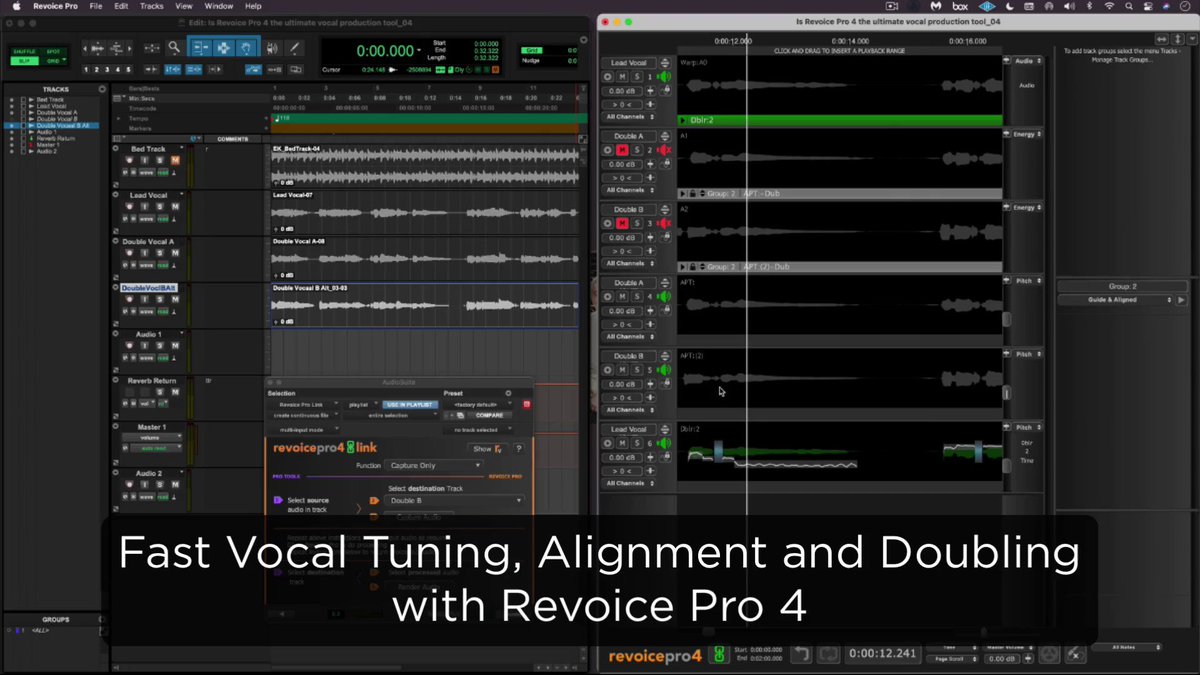The width and height of the screenshot is (1200, 675).
Task: Toggle speaker icon on Revoice track 6
Action: (662, 443)
